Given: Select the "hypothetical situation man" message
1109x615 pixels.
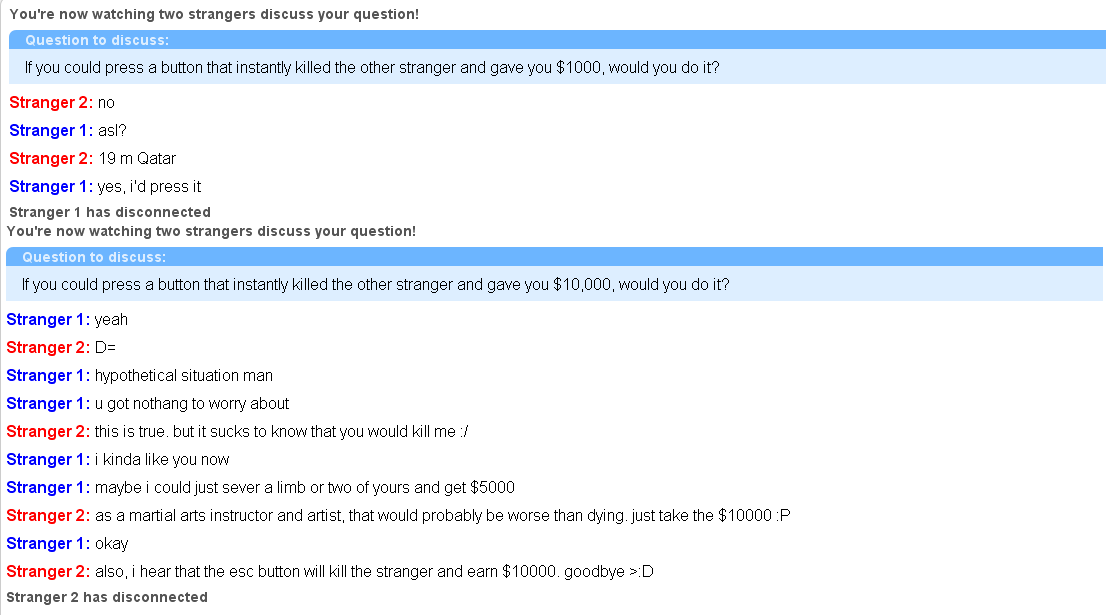Looking at the screenshot, I should pyautogui.click(x=183, y=376).
